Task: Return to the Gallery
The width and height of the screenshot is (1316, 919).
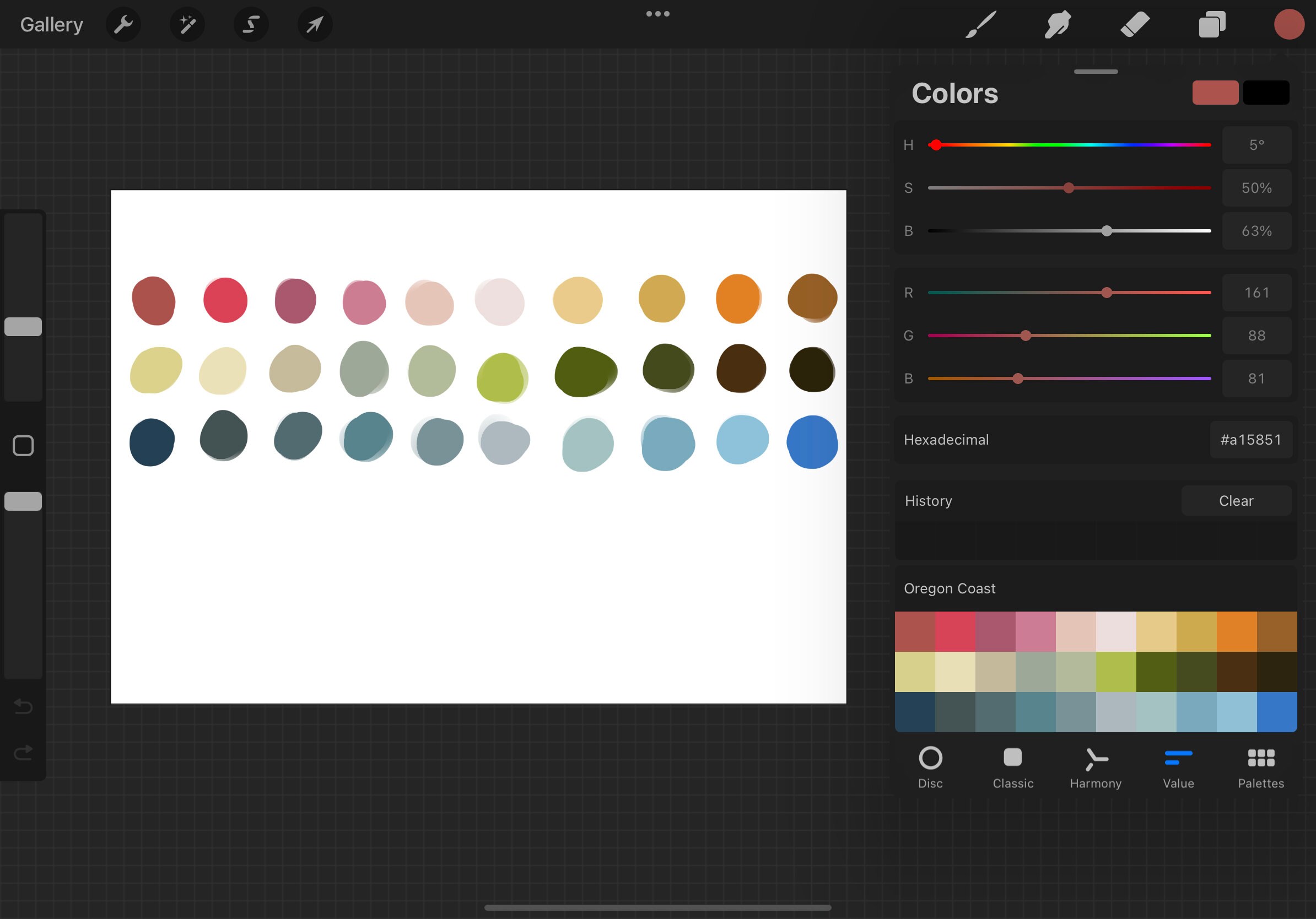Action: point(51,24)
